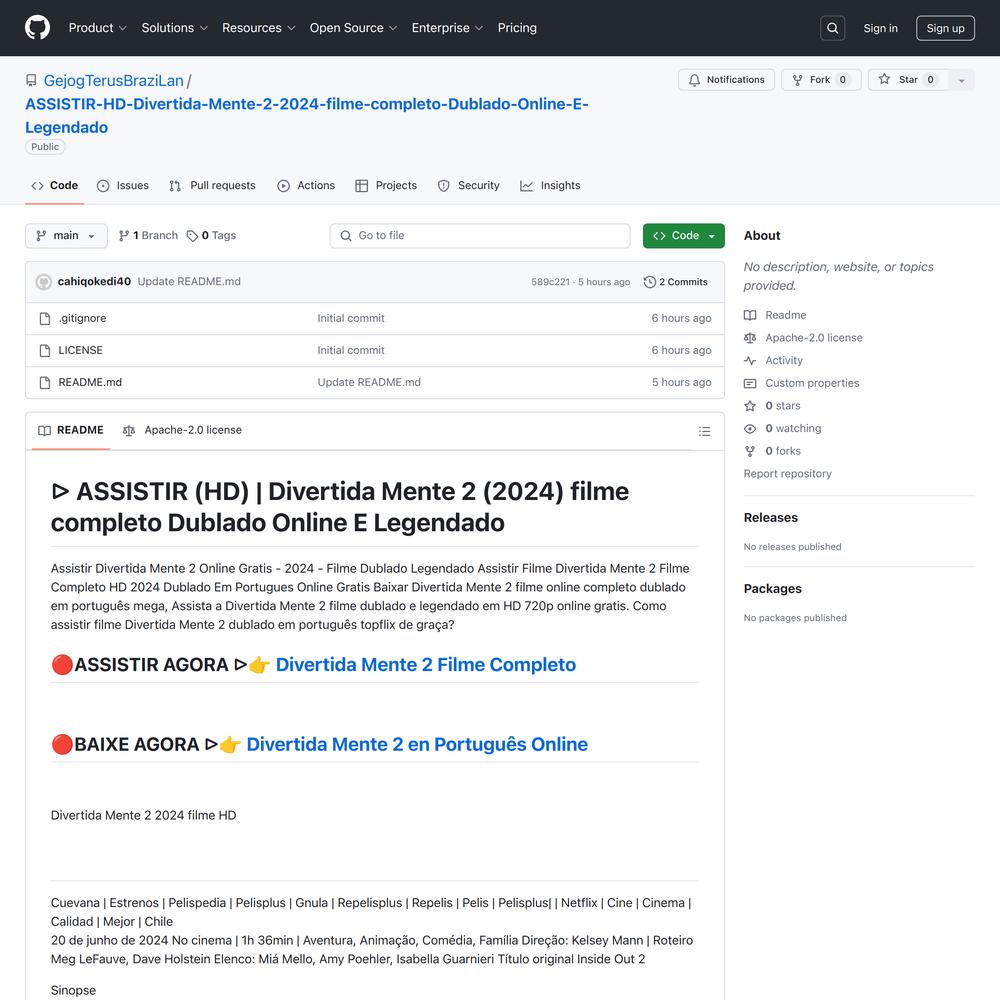Viewport: 1000px width, 1000px height.
Task: Open the repository name link
Action: tap(306, 115)
